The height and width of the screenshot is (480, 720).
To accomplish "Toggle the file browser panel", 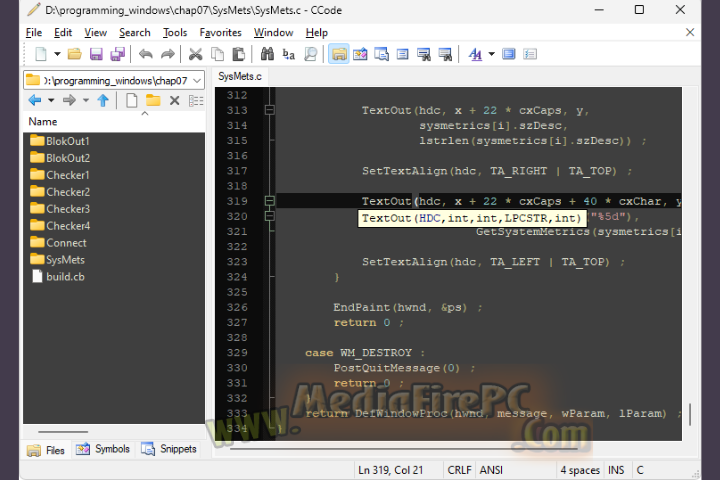I will (339, 54).
